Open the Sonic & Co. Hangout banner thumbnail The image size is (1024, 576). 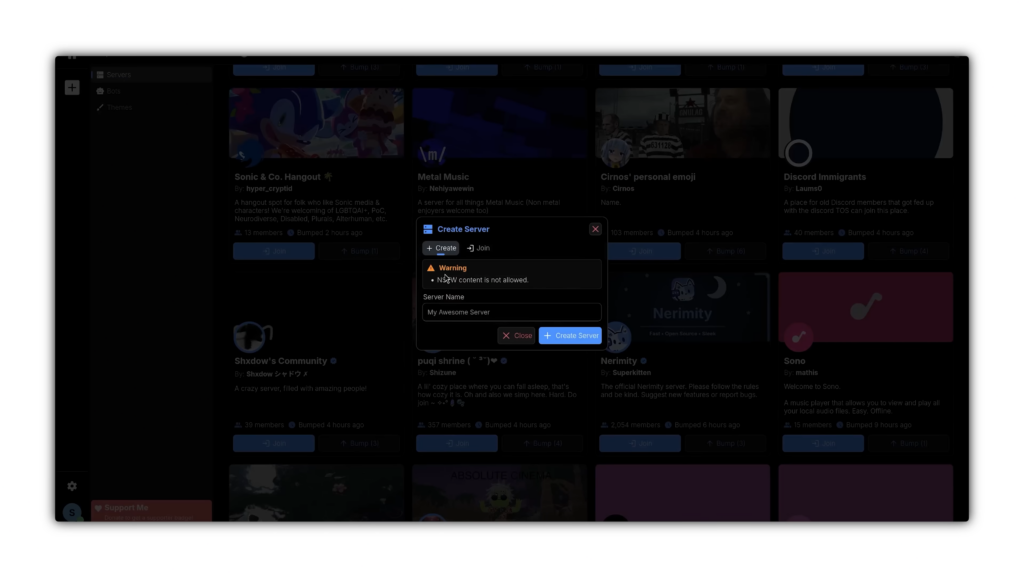coord(316,123)
